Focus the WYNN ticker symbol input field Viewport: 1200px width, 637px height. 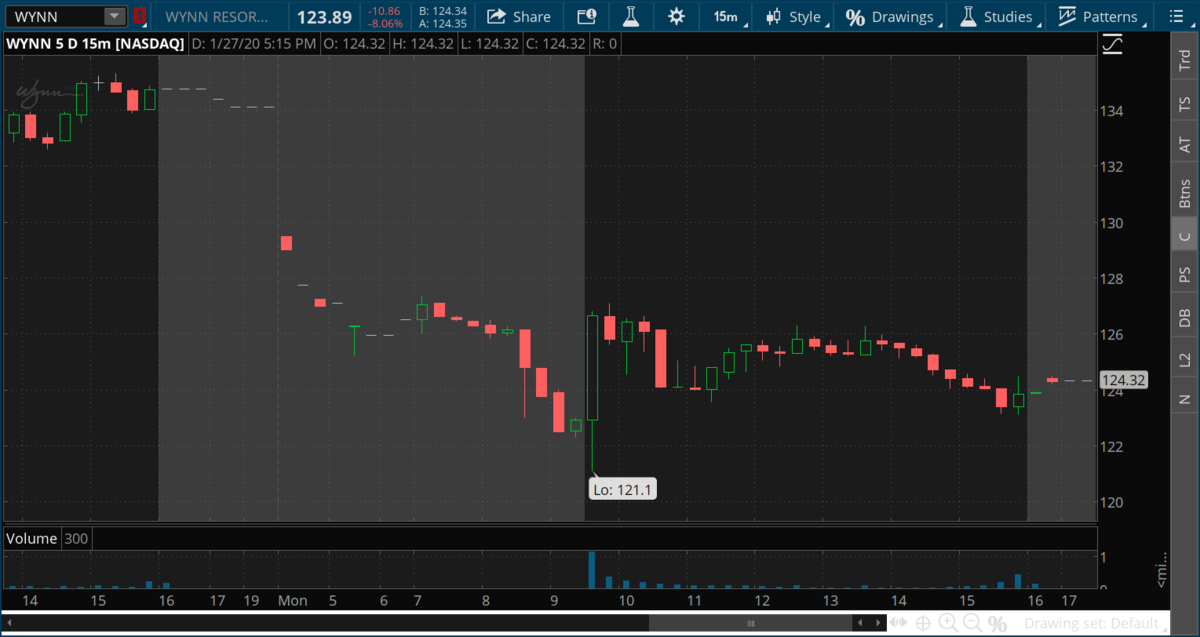coord(56,16)
